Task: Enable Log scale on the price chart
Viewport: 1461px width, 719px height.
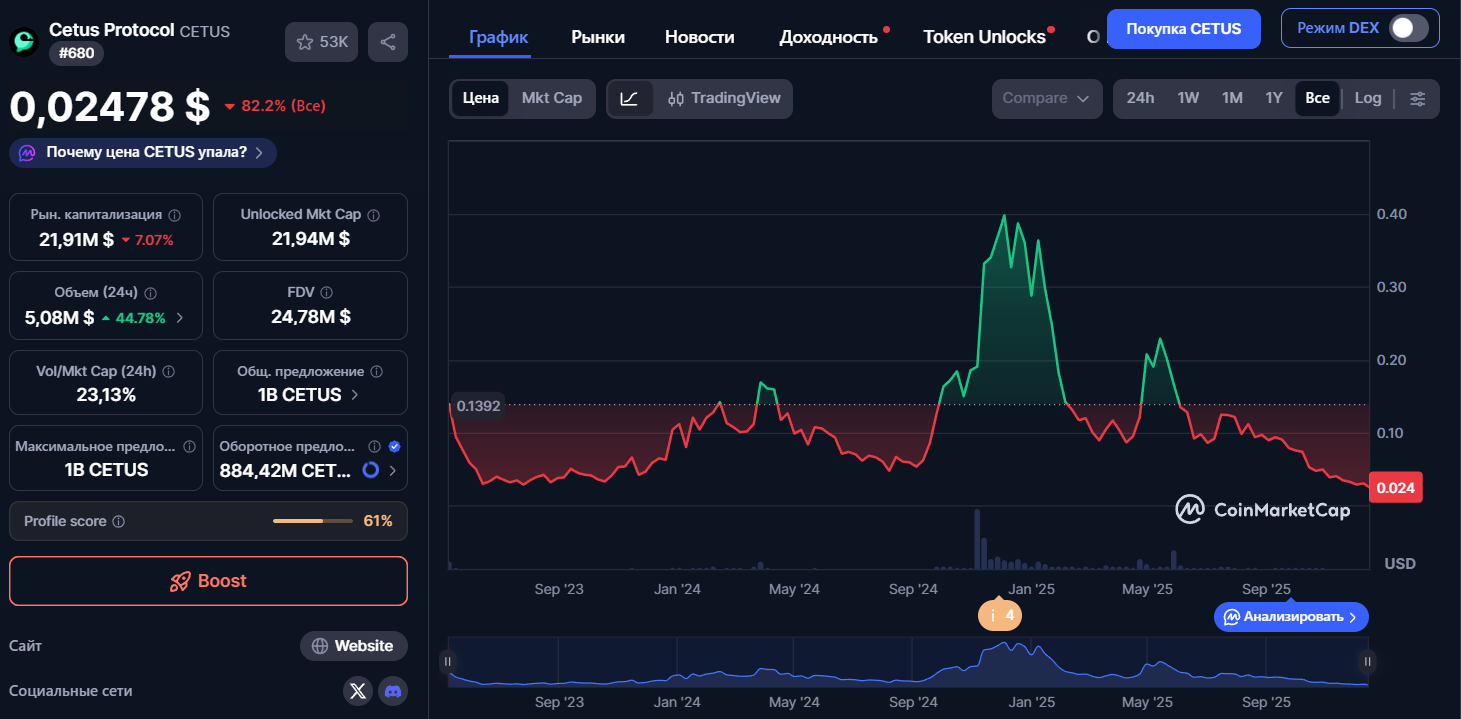Action: pyautogui.click(x=1367, y=98)
